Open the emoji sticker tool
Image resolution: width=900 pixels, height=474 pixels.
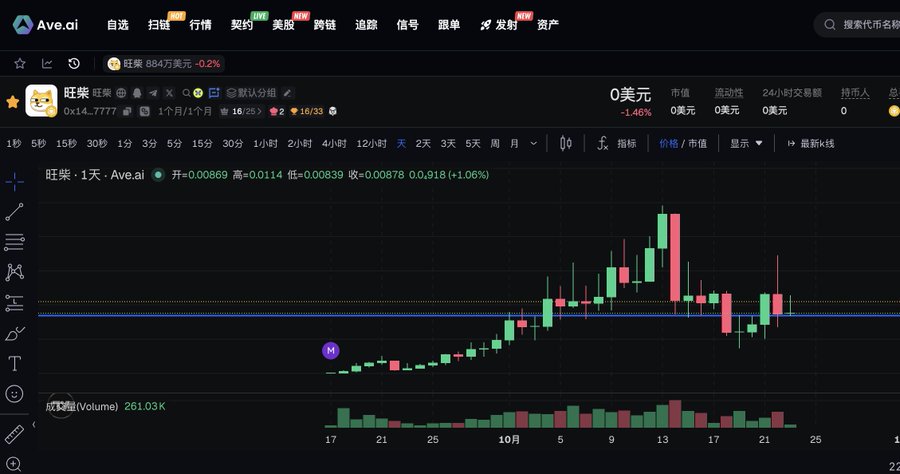coord(14,394)
